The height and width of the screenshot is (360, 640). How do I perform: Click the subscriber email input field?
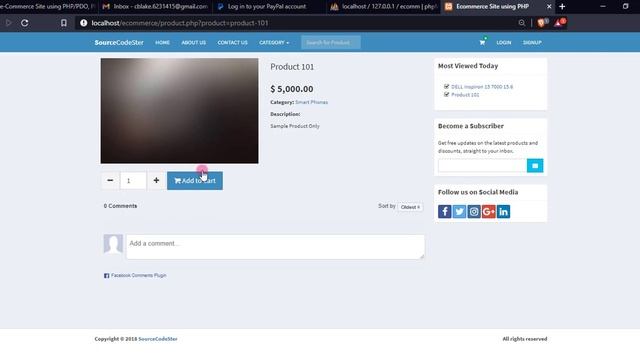pos(482,166)
